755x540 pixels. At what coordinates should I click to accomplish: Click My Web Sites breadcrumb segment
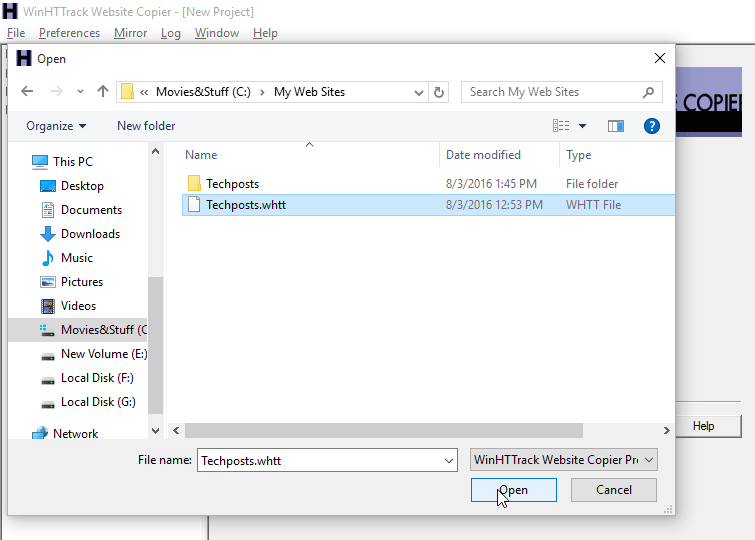point(309,92)
